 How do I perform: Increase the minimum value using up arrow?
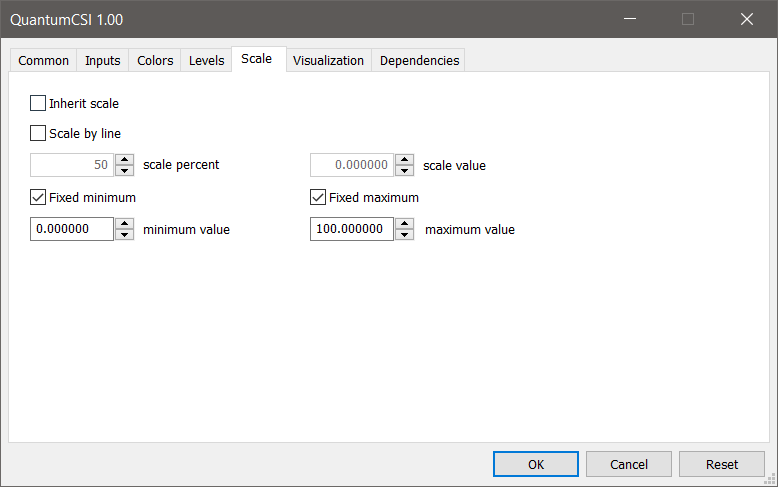(125, 224)
